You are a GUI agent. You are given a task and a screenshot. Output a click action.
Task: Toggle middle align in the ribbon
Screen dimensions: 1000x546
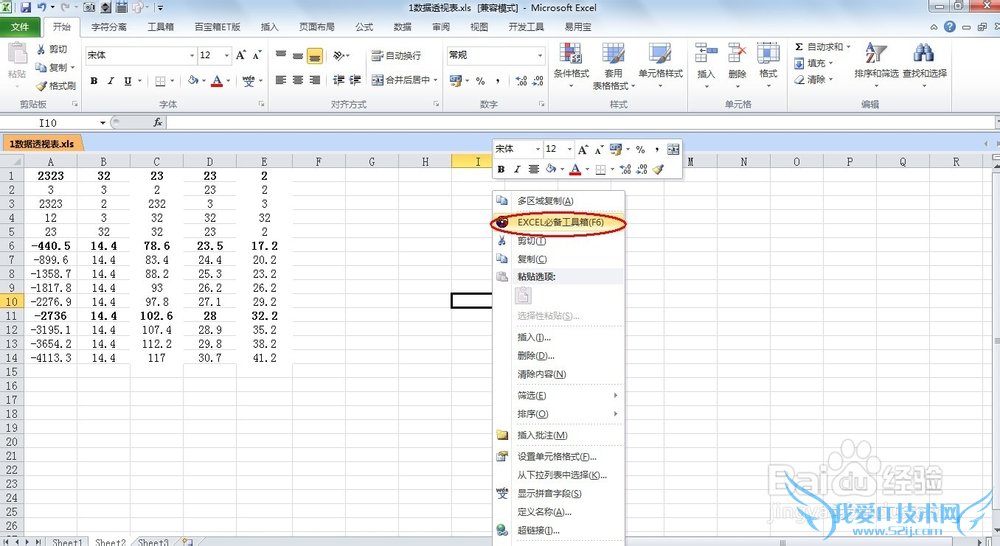coord(298,55)
